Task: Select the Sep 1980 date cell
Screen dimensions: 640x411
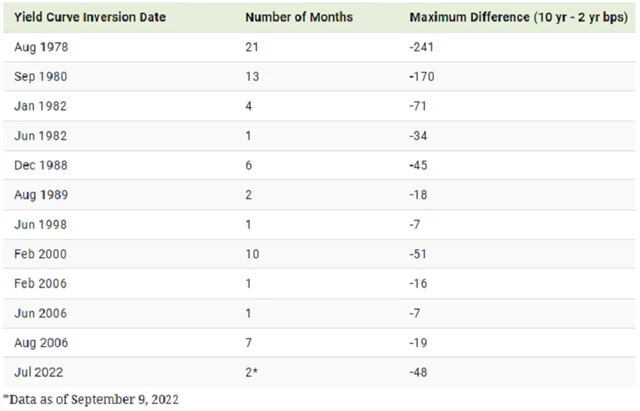Action: click(x=41, y=77)
